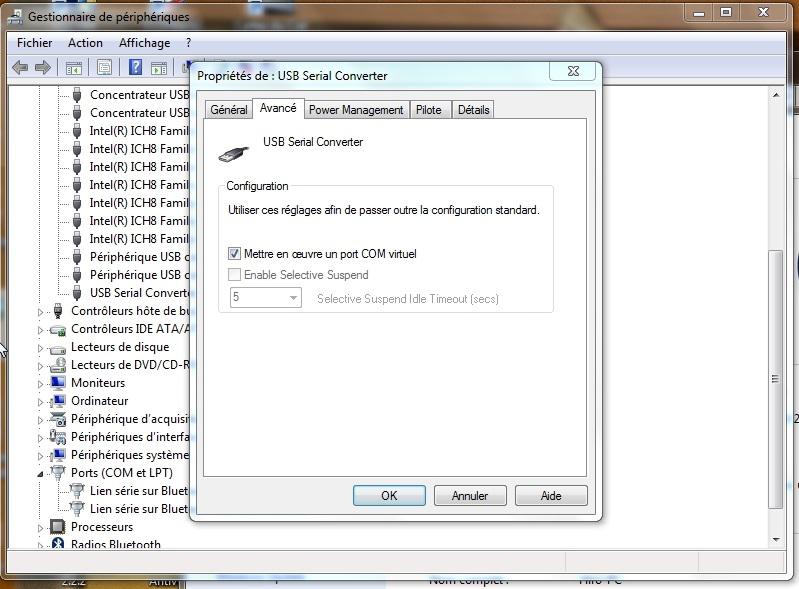This screenshot has width=799, height=589.
Task: Toggle the show/hide console tree toolbar icon
Action: [74, 67]
